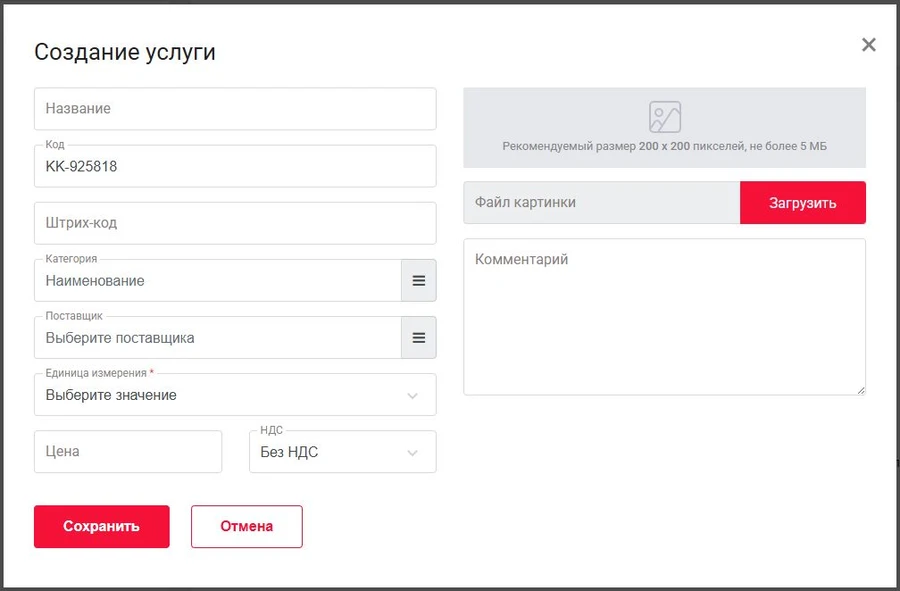Screen dimensions: 900x591
Task: Open the НДС dropdown showing Без НДС
Action: [330, 452]
